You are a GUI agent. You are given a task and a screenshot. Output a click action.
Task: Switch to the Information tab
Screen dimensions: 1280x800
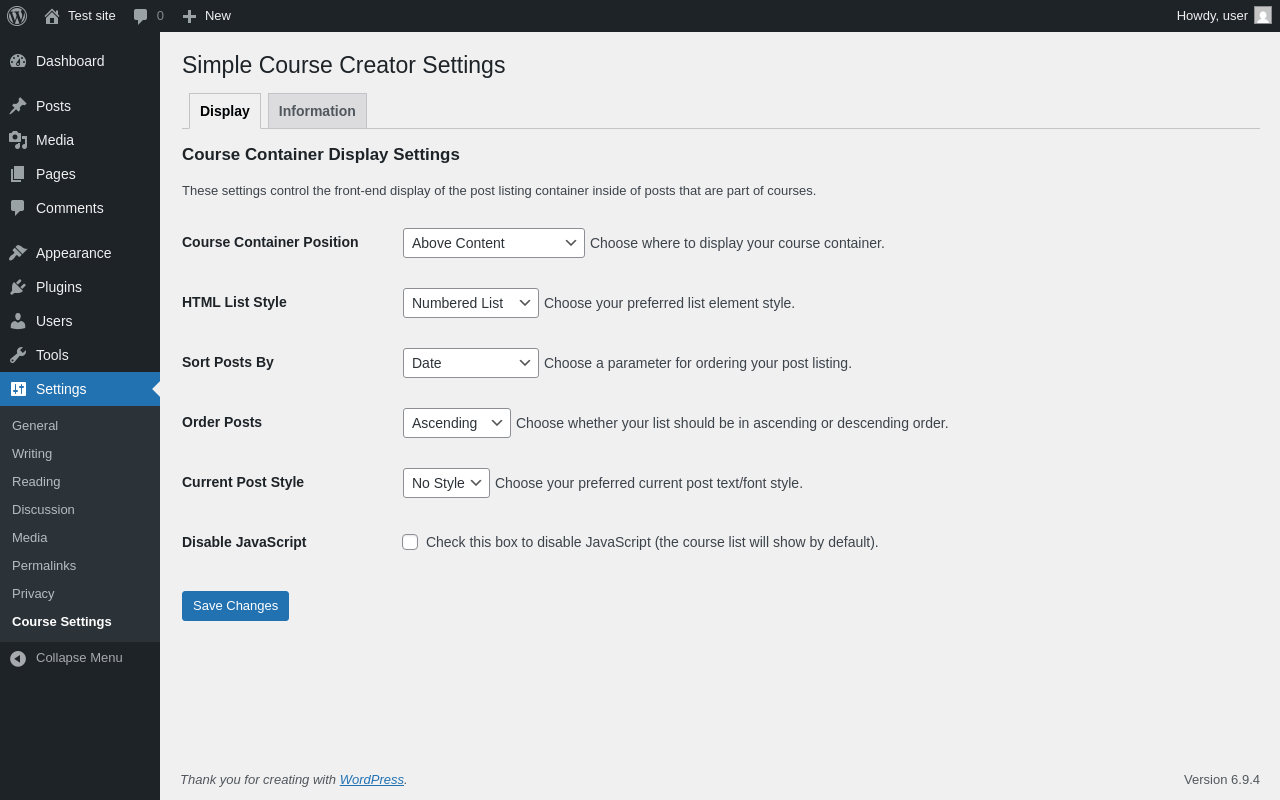pyautogui.click(x=317, y=111)
